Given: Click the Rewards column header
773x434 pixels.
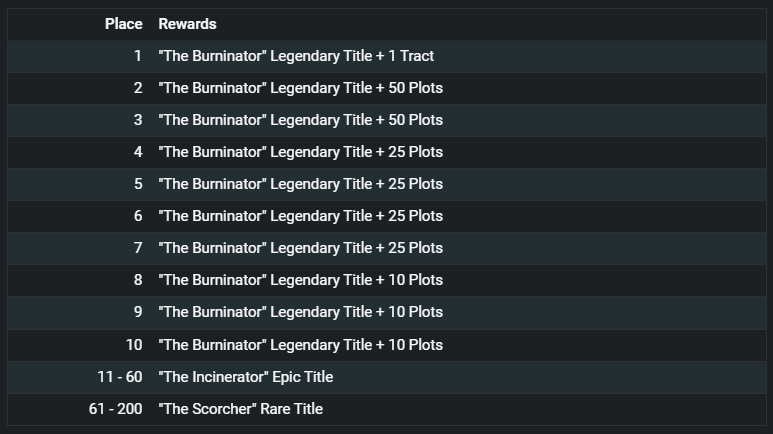Looking at the screenshot, I should [187, 24].
